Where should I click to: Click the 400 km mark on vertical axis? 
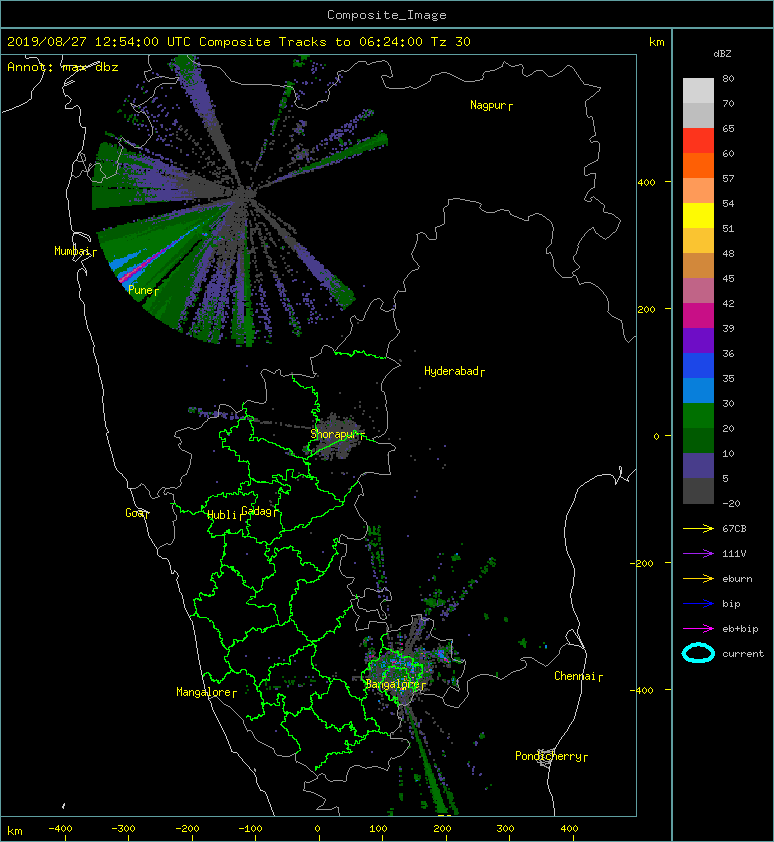(x=647, y=183)
